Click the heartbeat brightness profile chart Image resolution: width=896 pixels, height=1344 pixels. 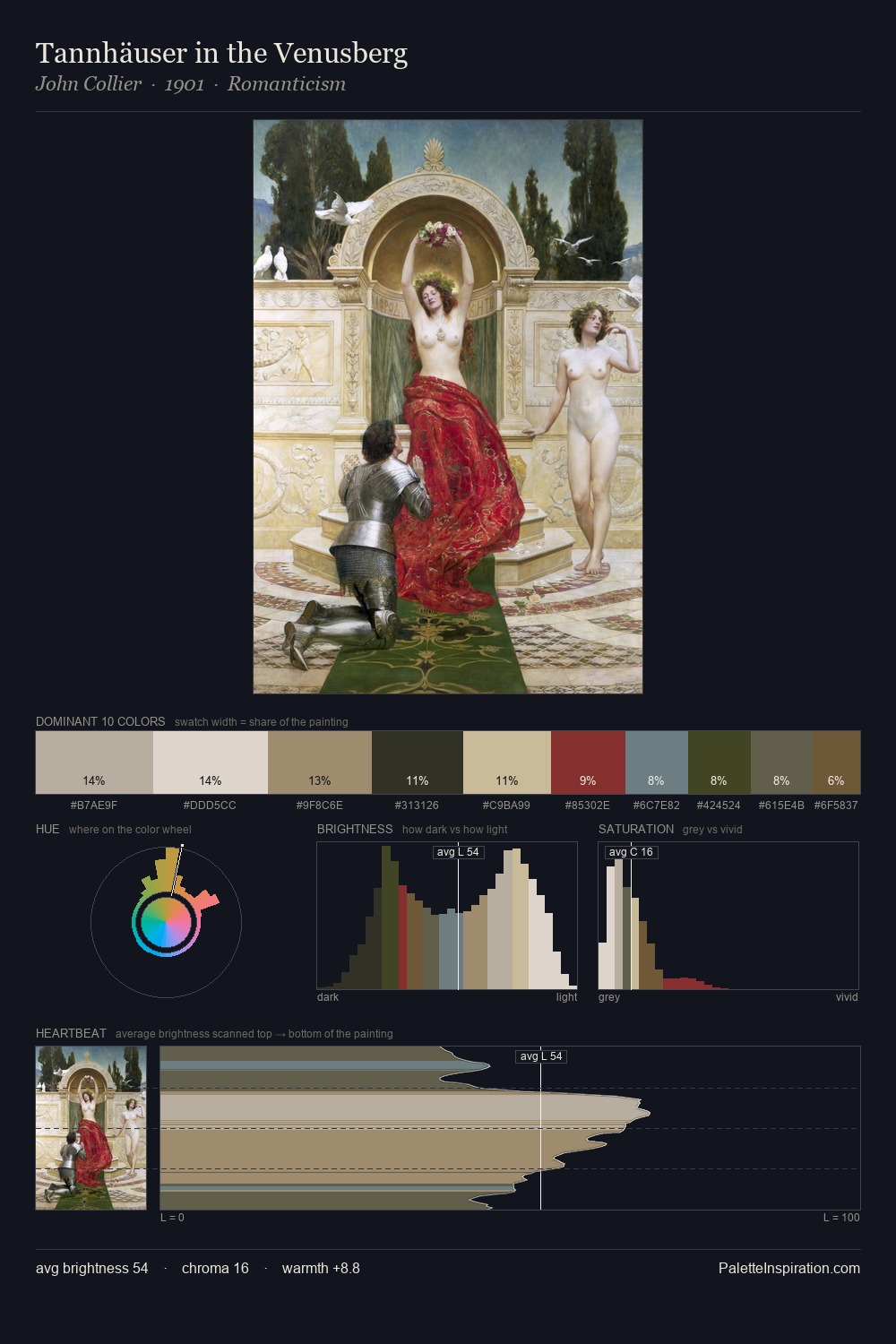pyautogui.click(x=510, y=1128)
